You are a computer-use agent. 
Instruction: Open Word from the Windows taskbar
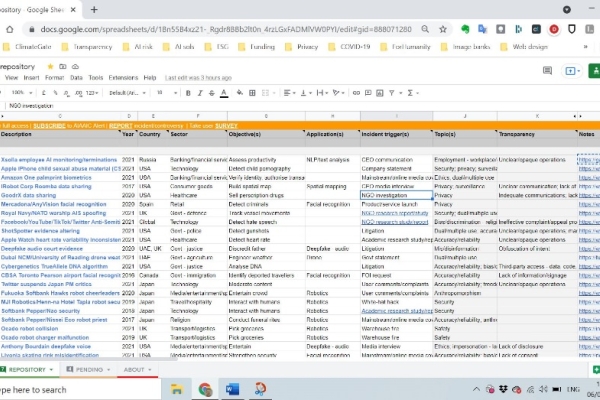pos(232,388)
